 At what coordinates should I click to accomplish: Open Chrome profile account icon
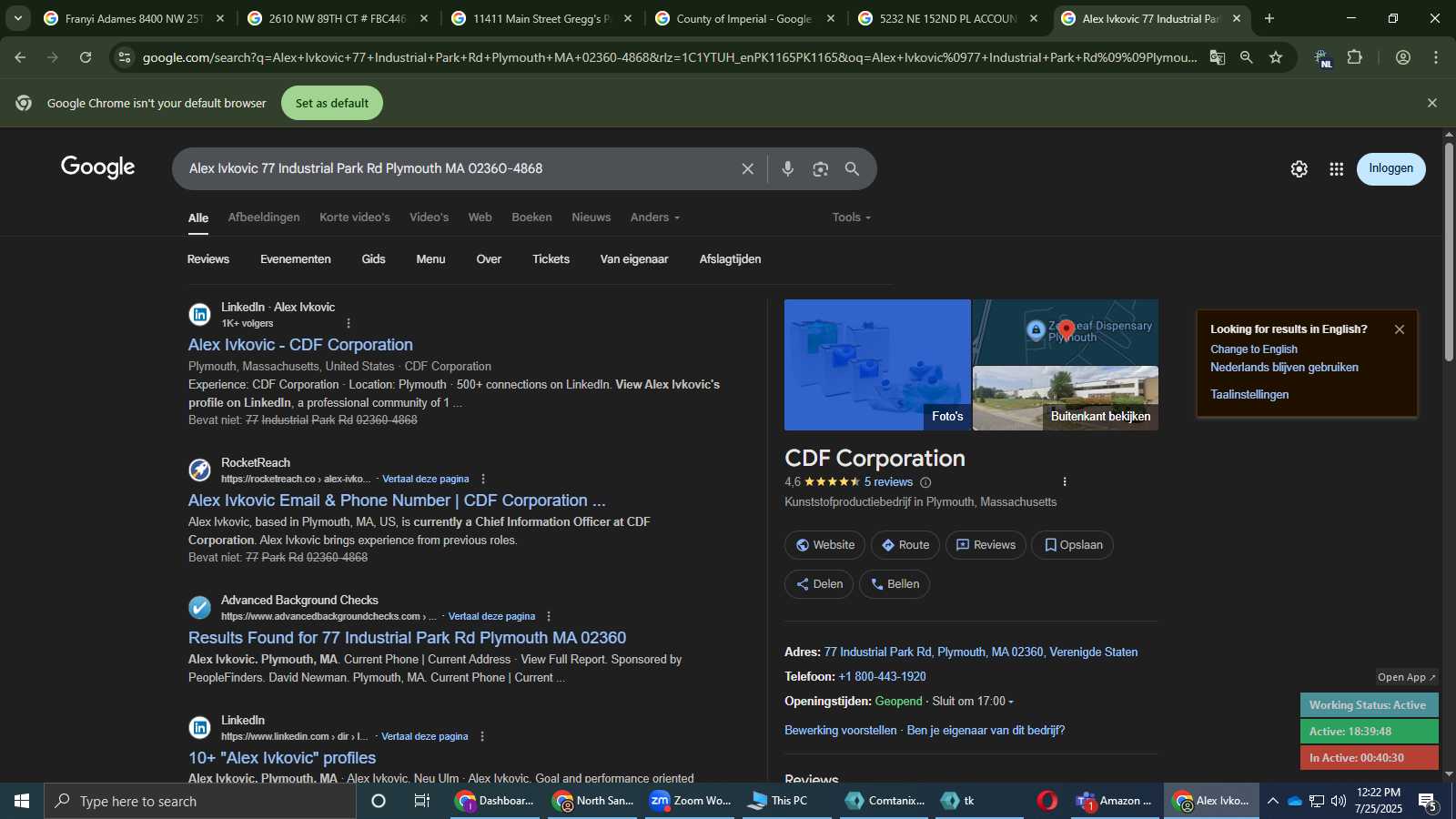[1403, 57]
